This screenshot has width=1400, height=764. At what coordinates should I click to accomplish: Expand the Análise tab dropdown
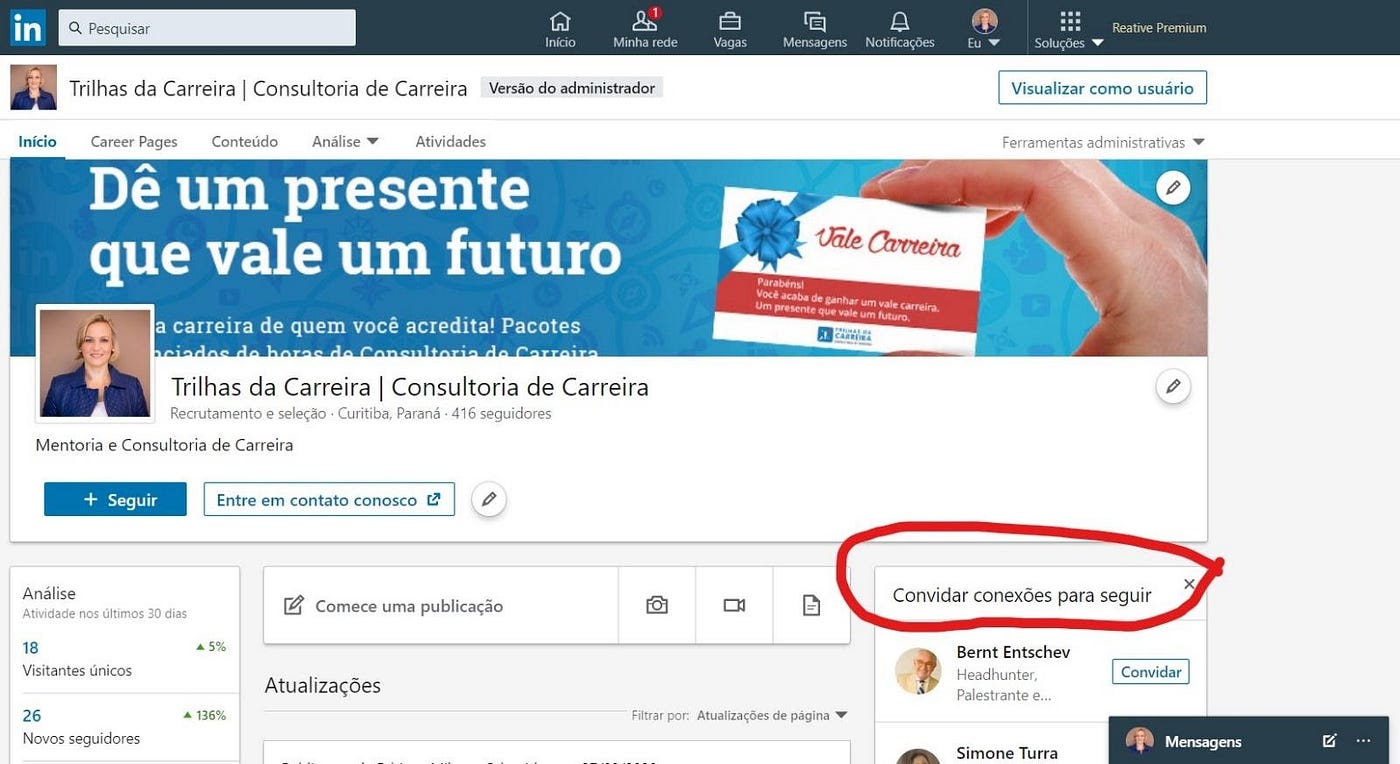click(345, 142)
